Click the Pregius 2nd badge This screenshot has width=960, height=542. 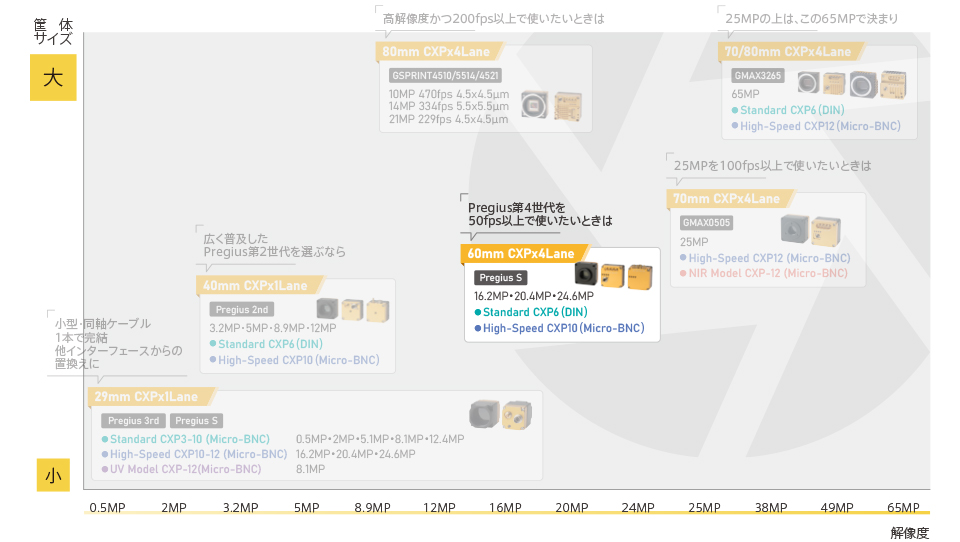click(x=243, y=310)
